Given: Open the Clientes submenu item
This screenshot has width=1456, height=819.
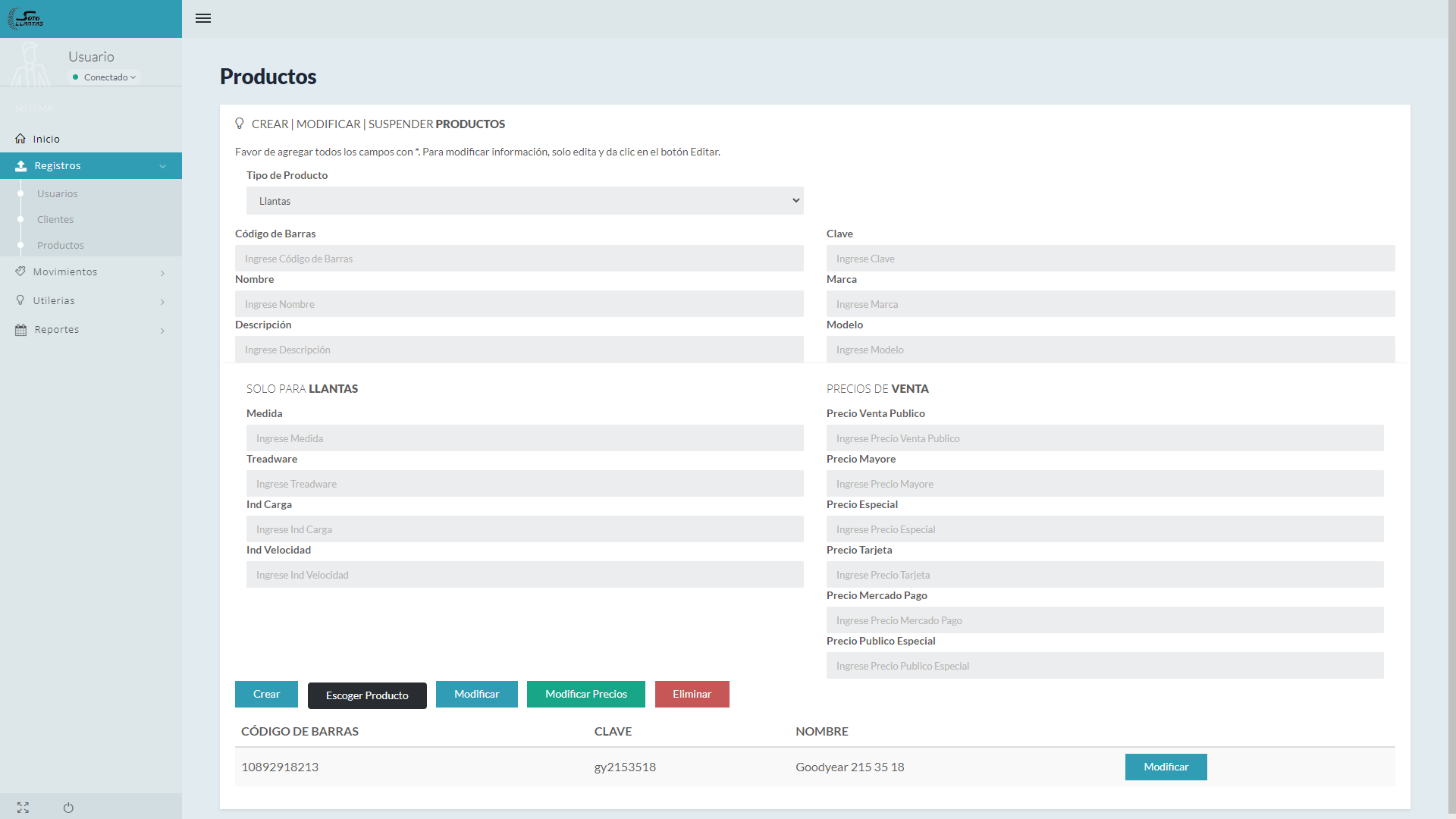Looking at the screenshot, I should (55, 220).
